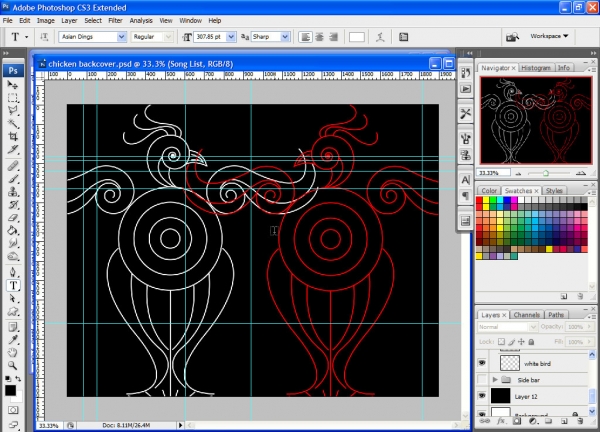Select the Crop tool

coord(13,136)
